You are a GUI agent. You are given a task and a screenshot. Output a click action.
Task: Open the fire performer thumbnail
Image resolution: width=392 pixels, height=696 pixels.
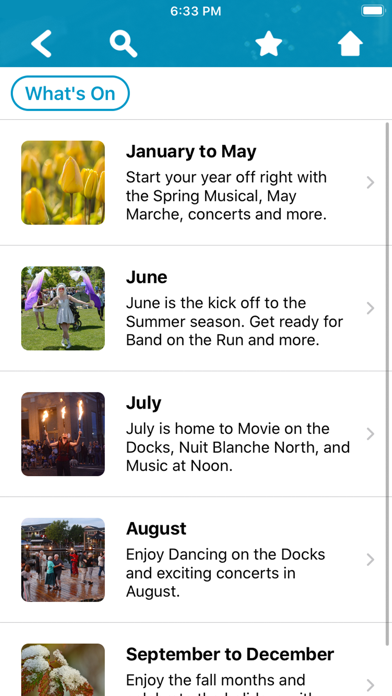(x=63, y=434)
